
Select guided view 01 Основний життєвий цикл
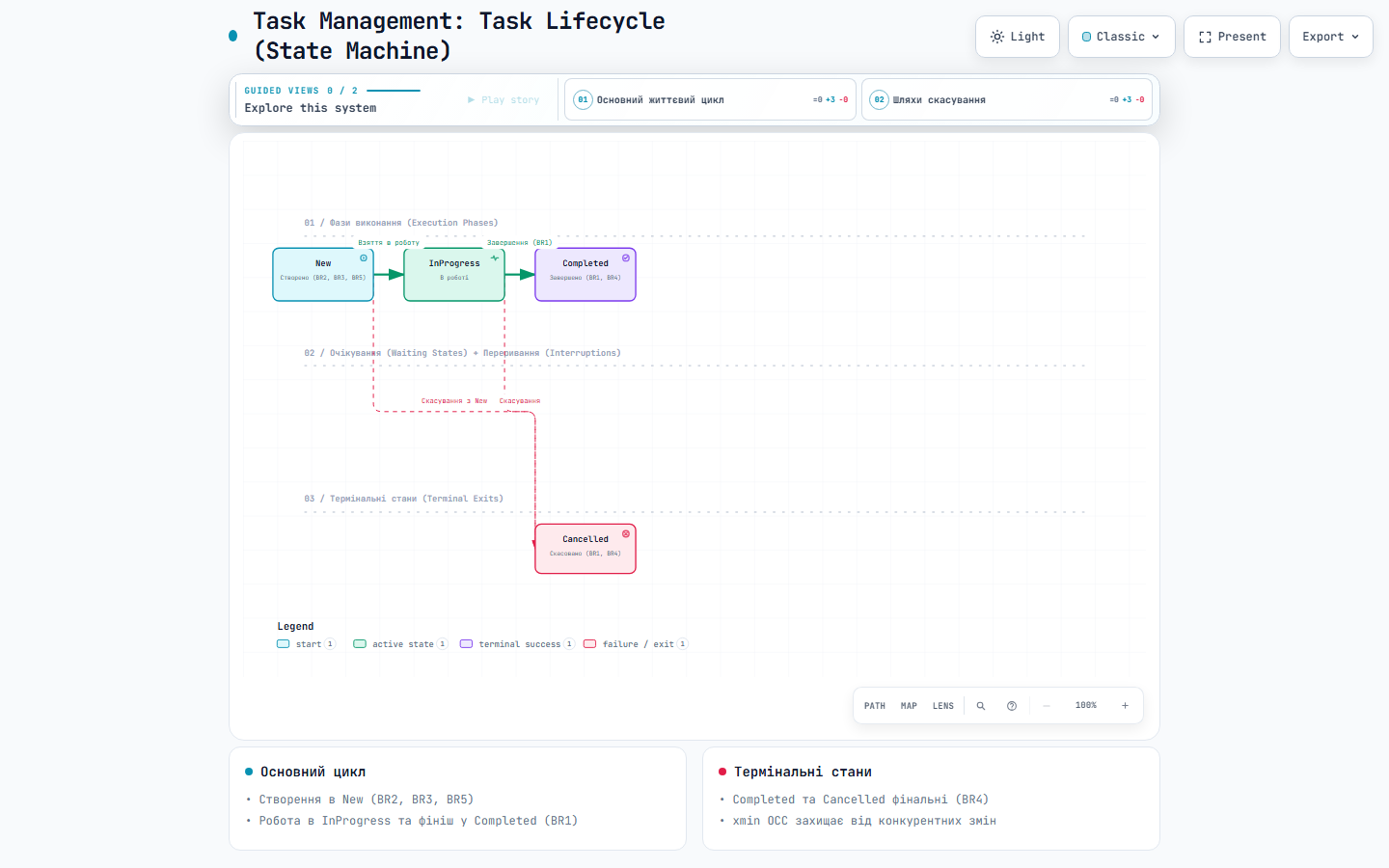click(710, 99)
